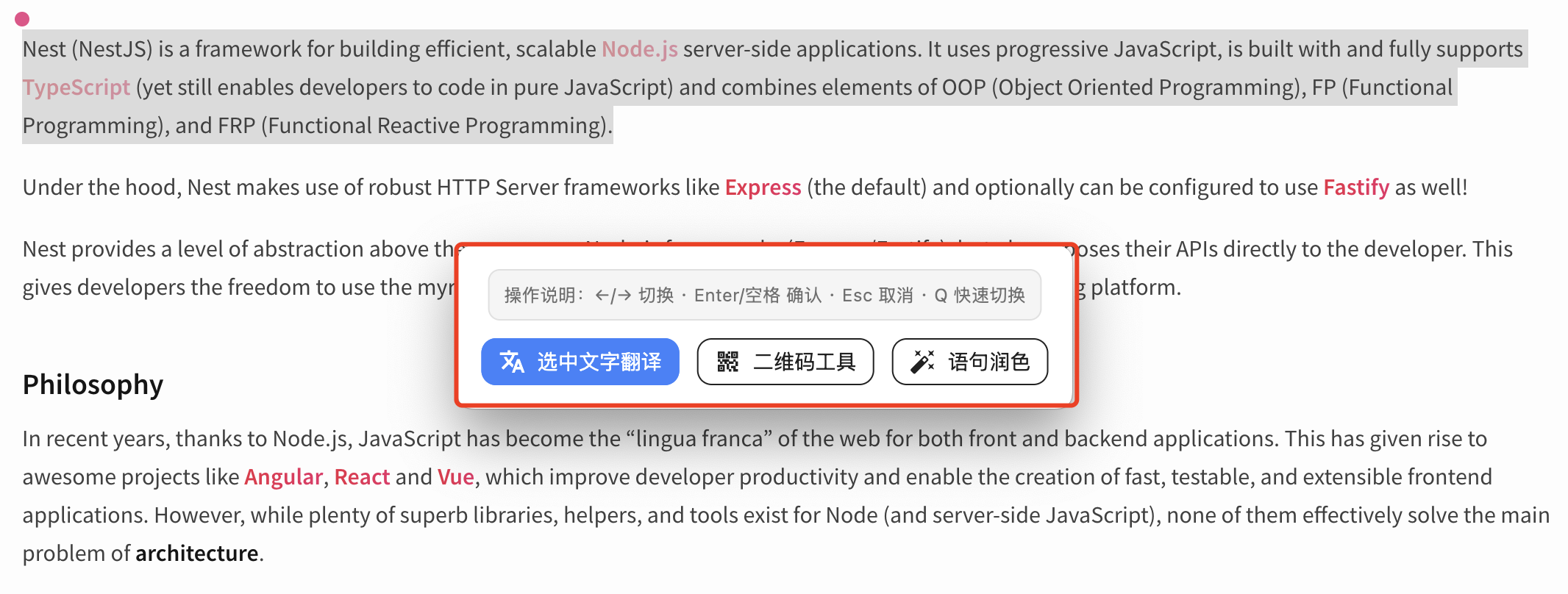Screen dimensions: 1568x594
Task: Click the magic wand polish icon
Action: click(x=922, y=362)
